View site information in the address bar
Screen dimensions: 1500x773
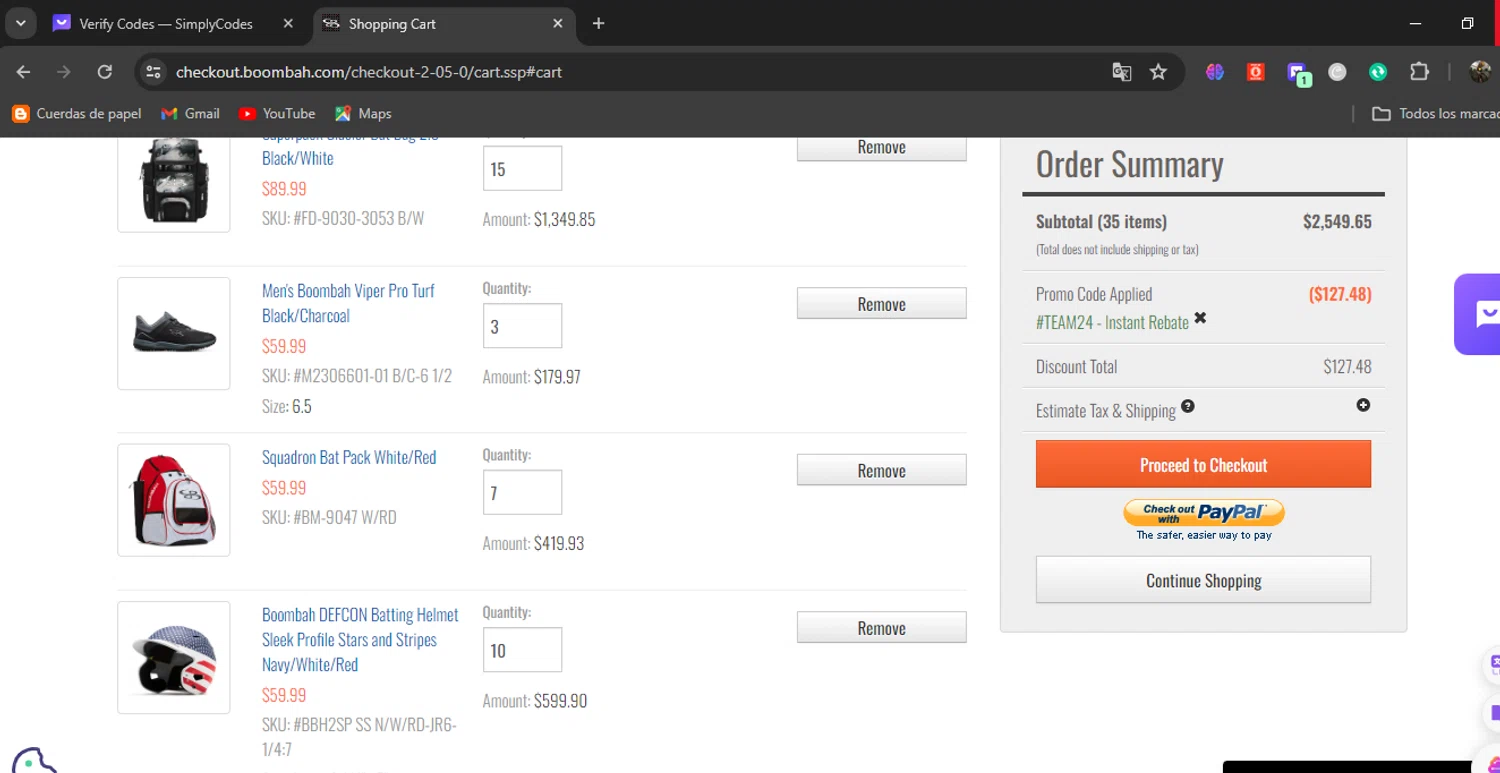[153, 72]
